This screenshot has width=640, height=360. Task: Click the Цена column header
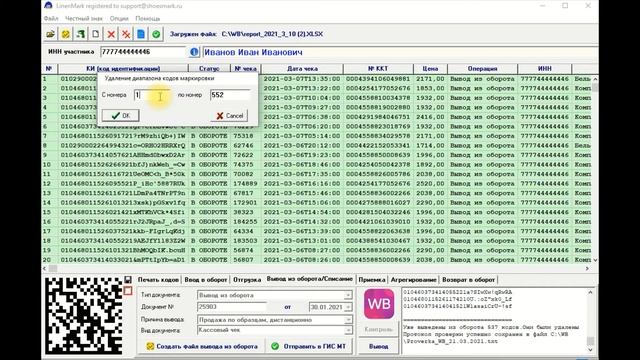point(430,69)
